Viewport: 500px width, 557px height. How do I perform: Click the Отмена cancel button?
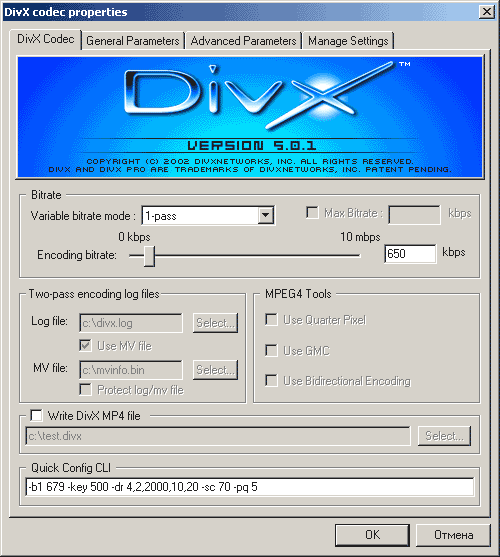pyautogui.click(x=453, y=535)
